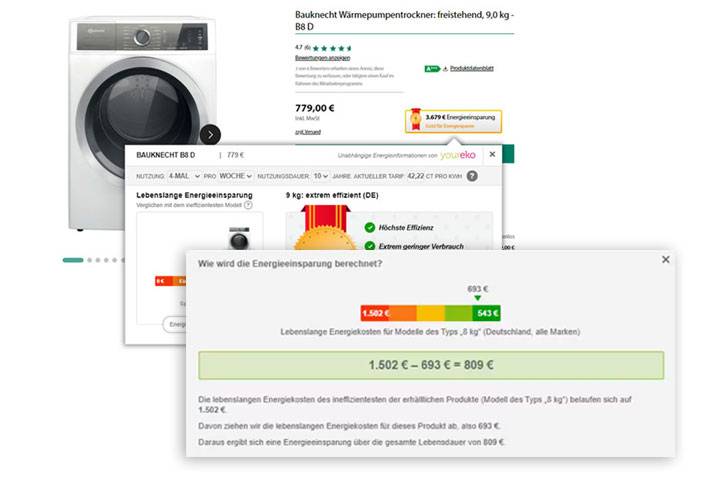Click 'Lebenslange Energiekosten für Modelle' caption
Image resolution: width=720 pixels, height=480 pixels.
430,332
